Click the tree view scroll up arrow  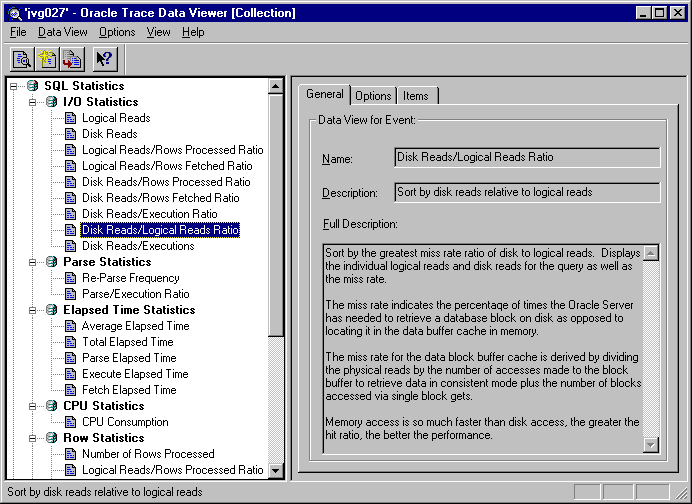(x=276, y=86)
